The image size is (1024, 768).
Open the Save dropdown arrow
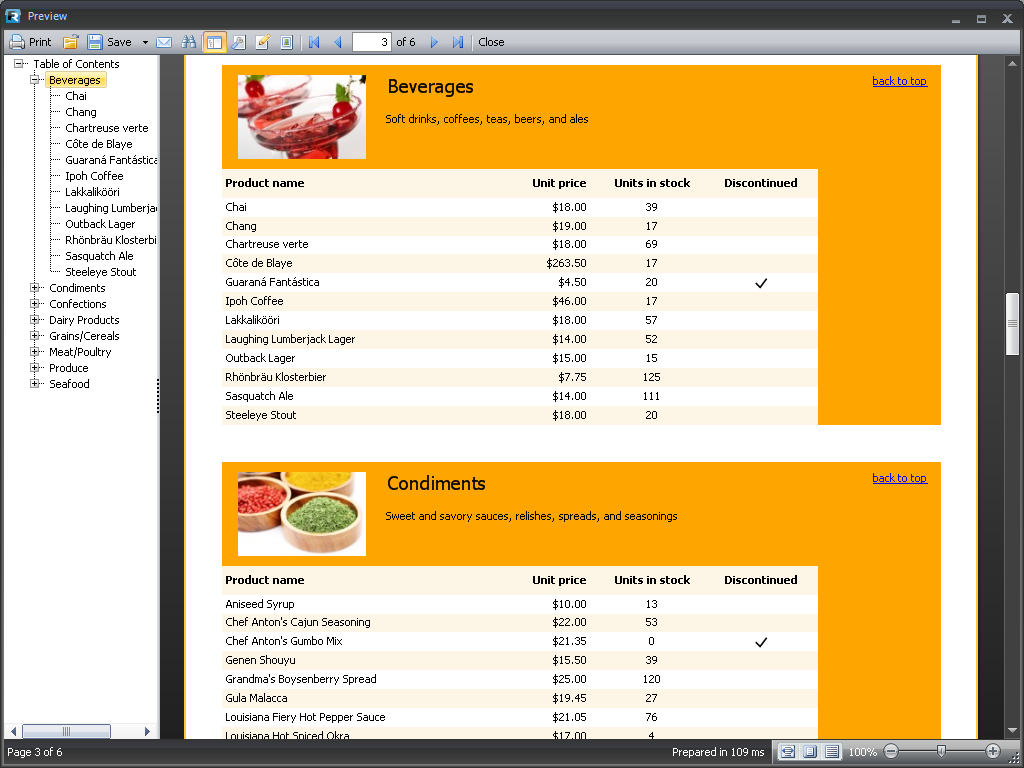pyautogui.click(x=145, y=42)
